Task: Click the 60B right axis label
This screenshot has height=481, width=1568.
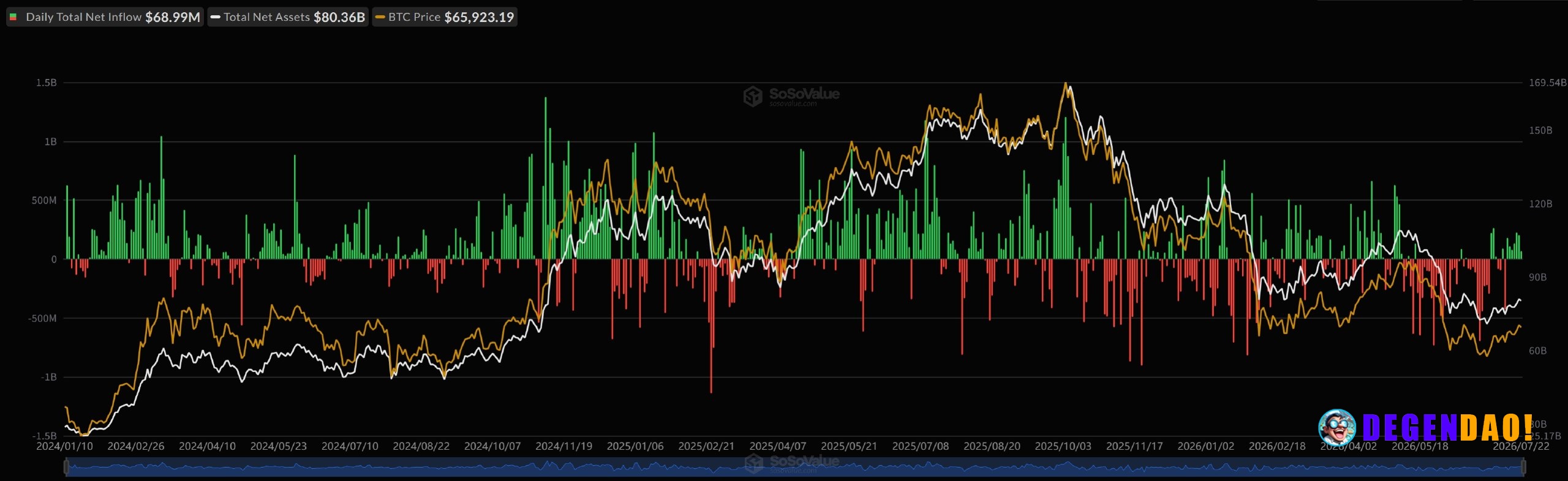Action: click(1537, 351)
